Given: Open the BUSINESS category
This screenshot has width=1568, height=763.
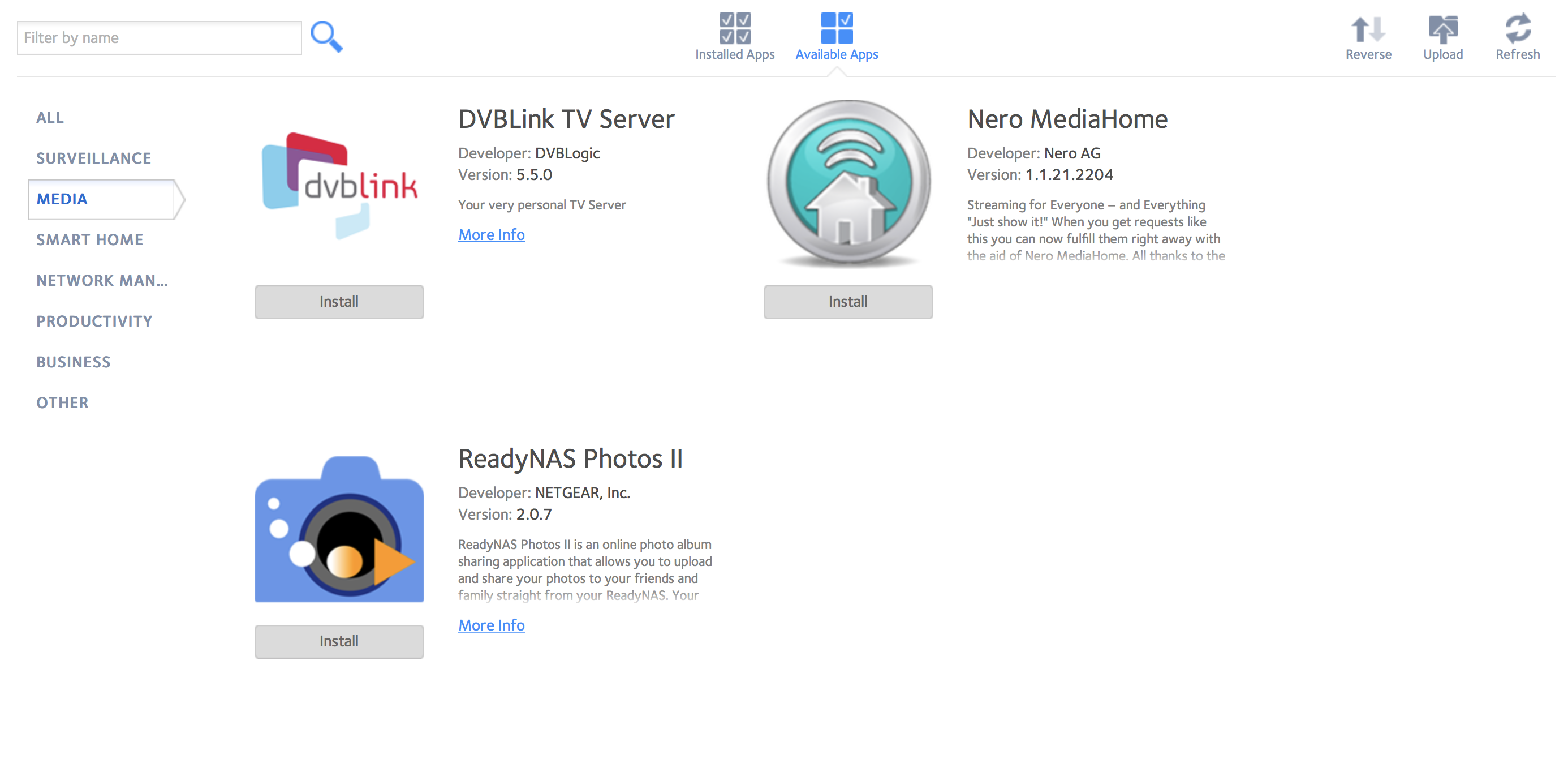Looking at the screenshot, I should point(73,362).
